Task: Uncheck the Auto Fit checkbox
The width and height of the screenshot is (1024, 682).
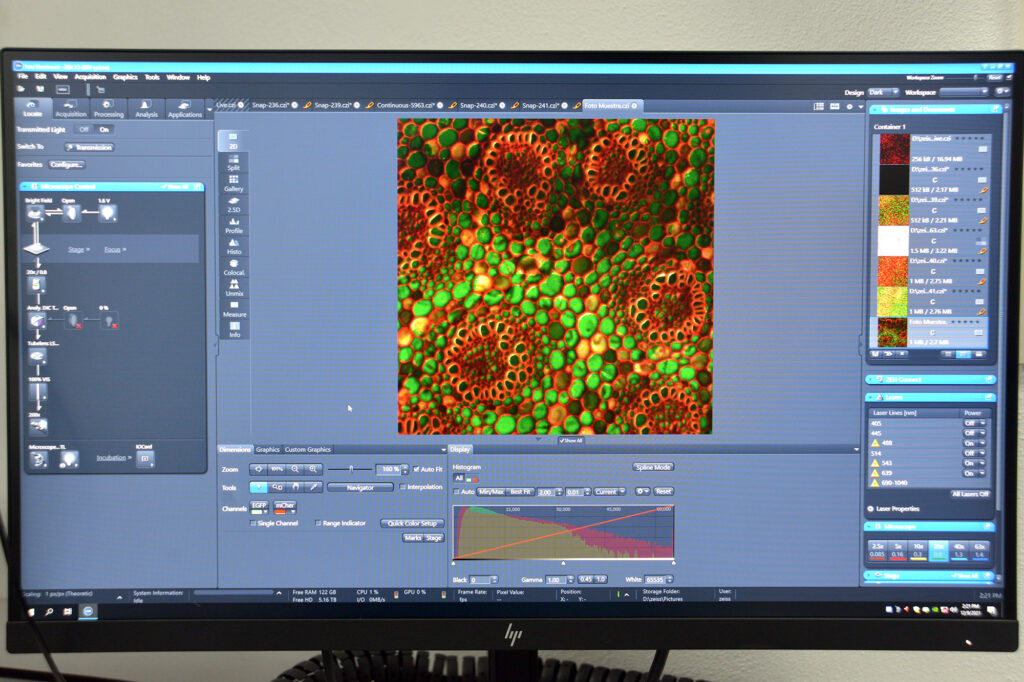Action: pos(417,469)
